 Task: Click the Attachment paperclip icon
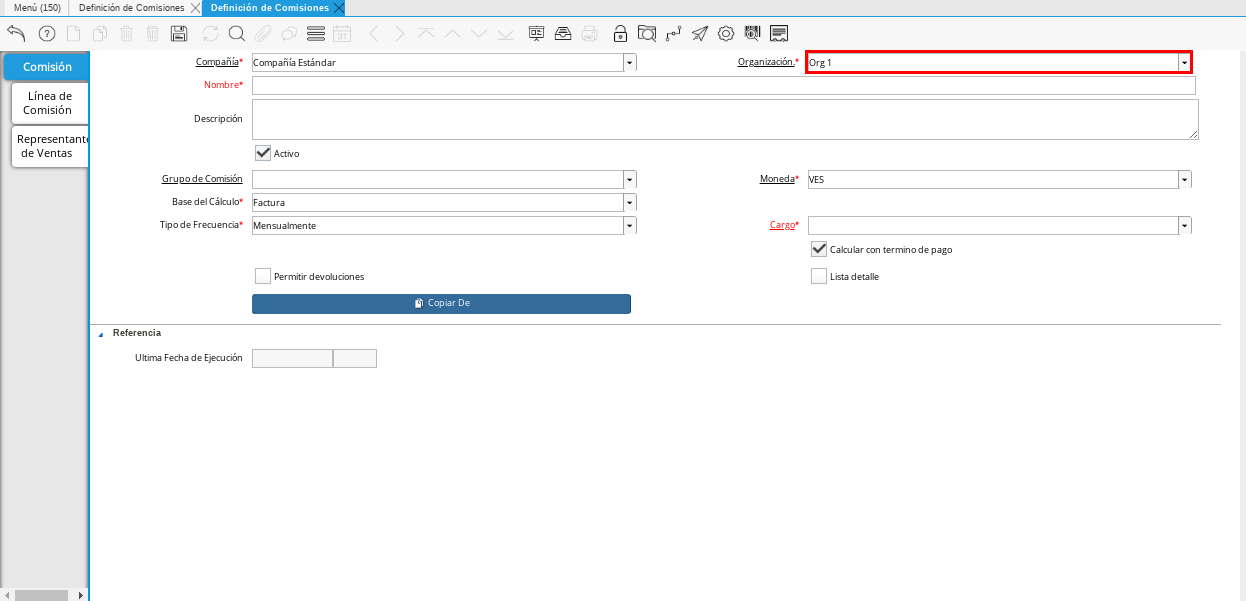(x=262, y=33)
